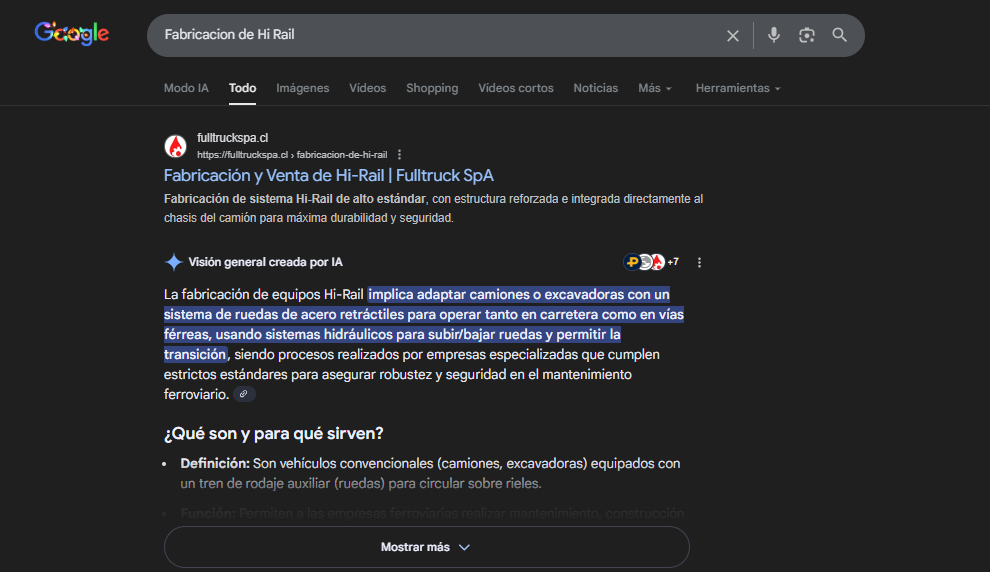Switch to the Imágenes tab
This screenshot has height=572, width=990.
[x=302, y=88]
